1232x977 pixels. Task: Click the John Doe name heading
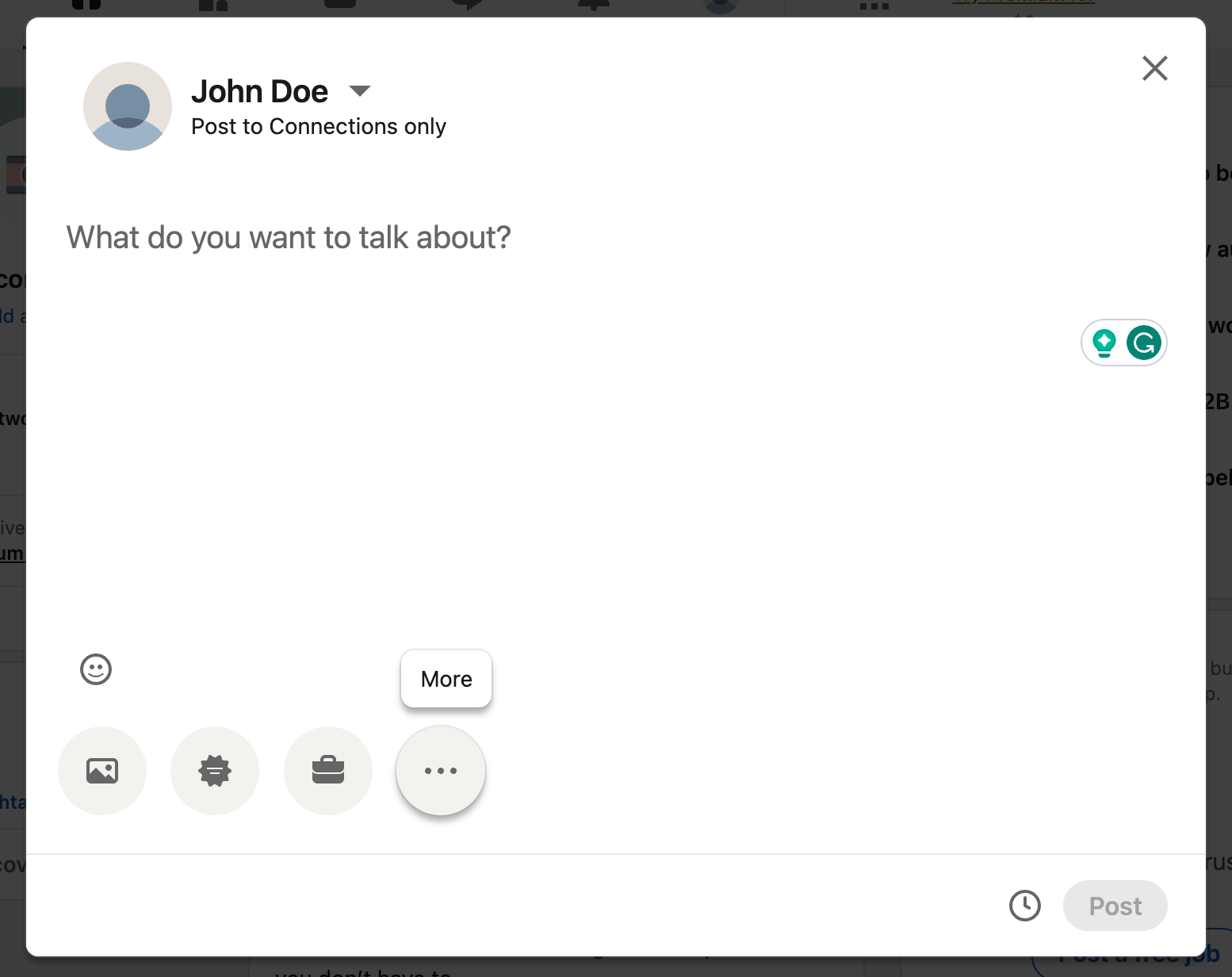pyautogui.click(x=260, y=91)
